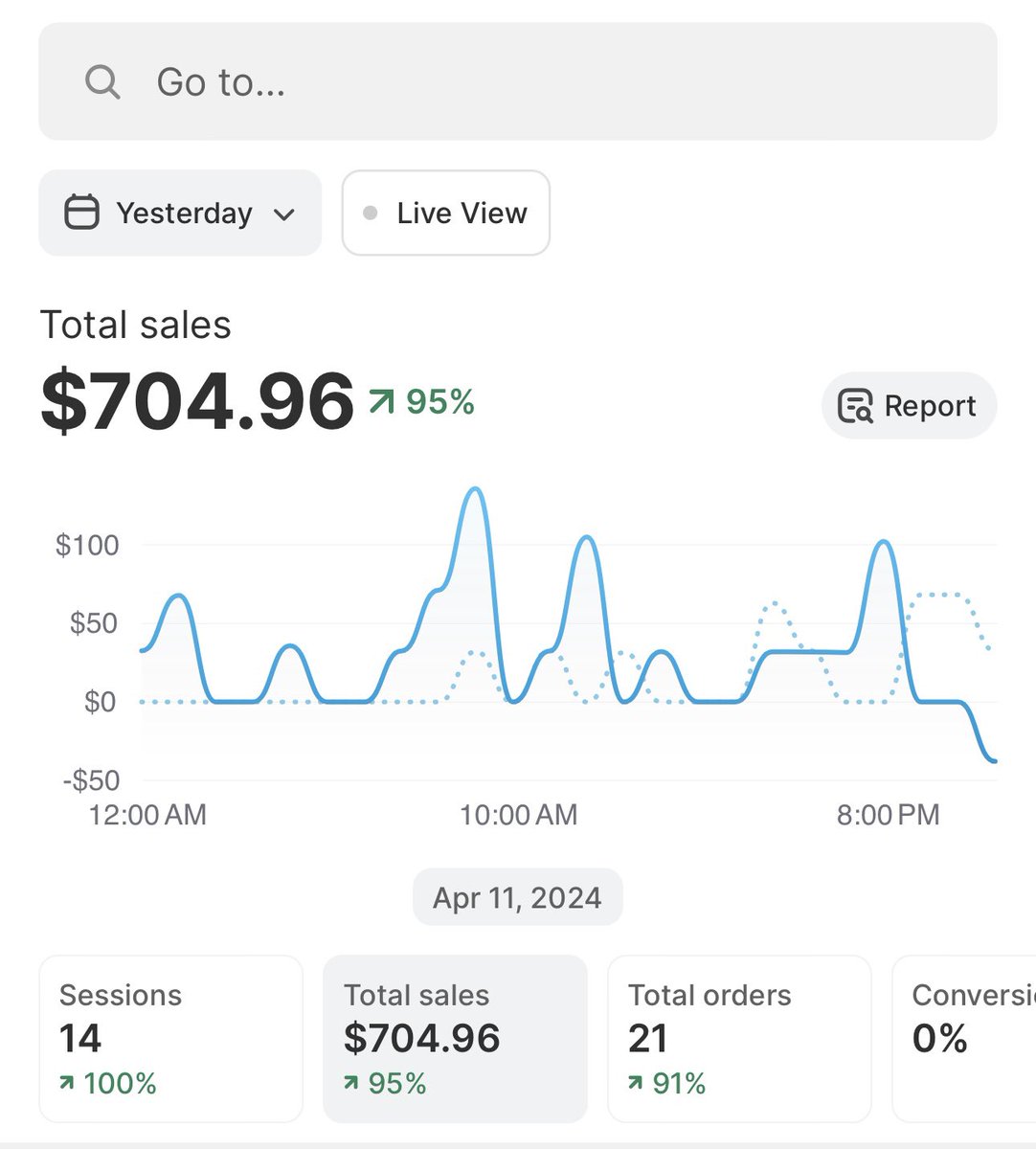
Task: Click the Apr 11, 2024 date label
Action: pyautogui.click(x=518, y=897)
